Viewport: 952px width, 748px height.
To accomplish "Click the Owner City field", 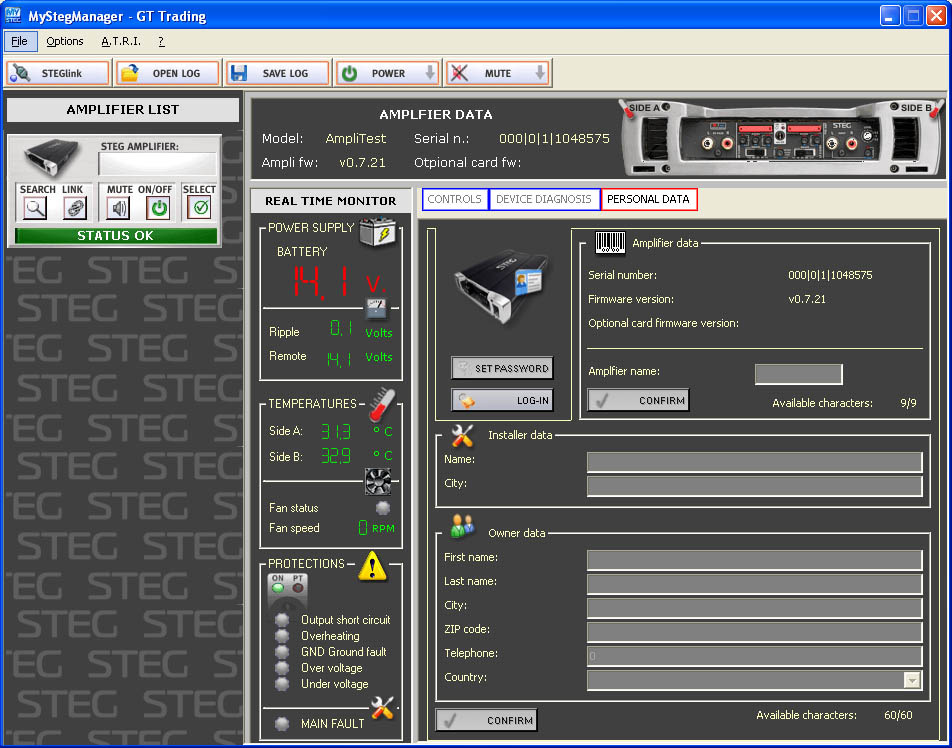I will pos(755,608).
